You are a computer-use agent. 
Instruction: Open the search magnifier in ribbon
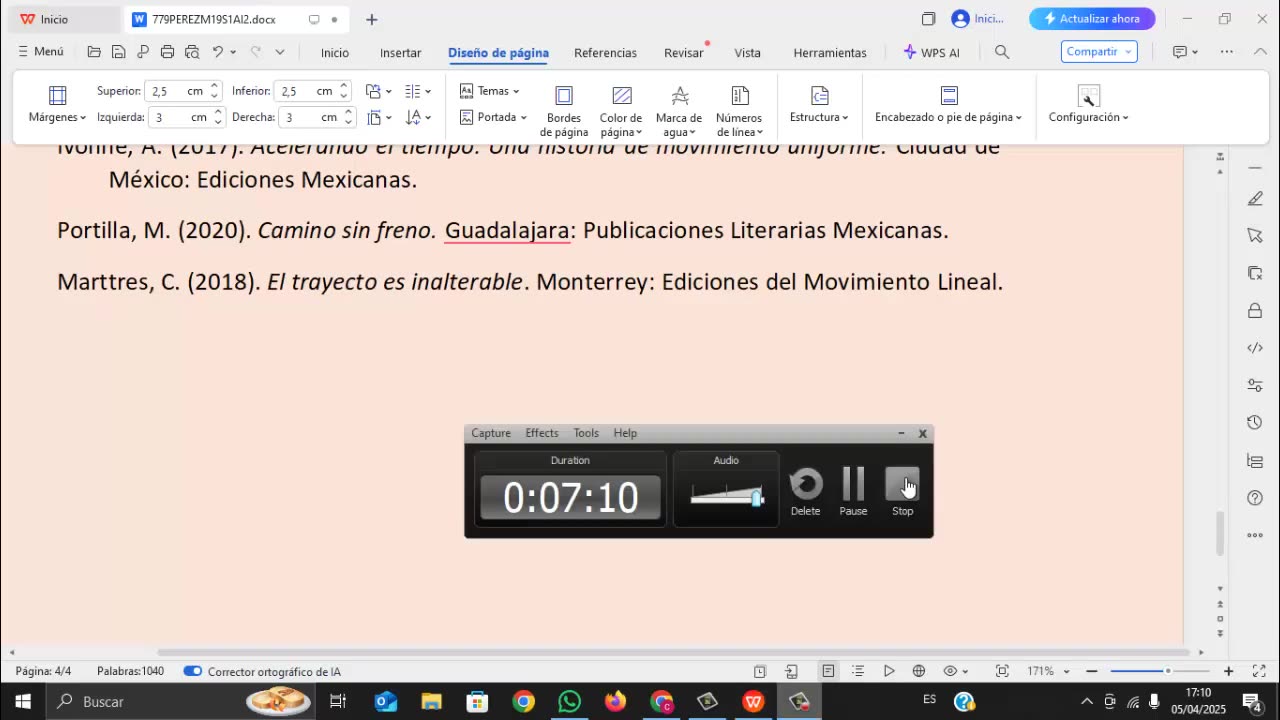pos(1002,52)
